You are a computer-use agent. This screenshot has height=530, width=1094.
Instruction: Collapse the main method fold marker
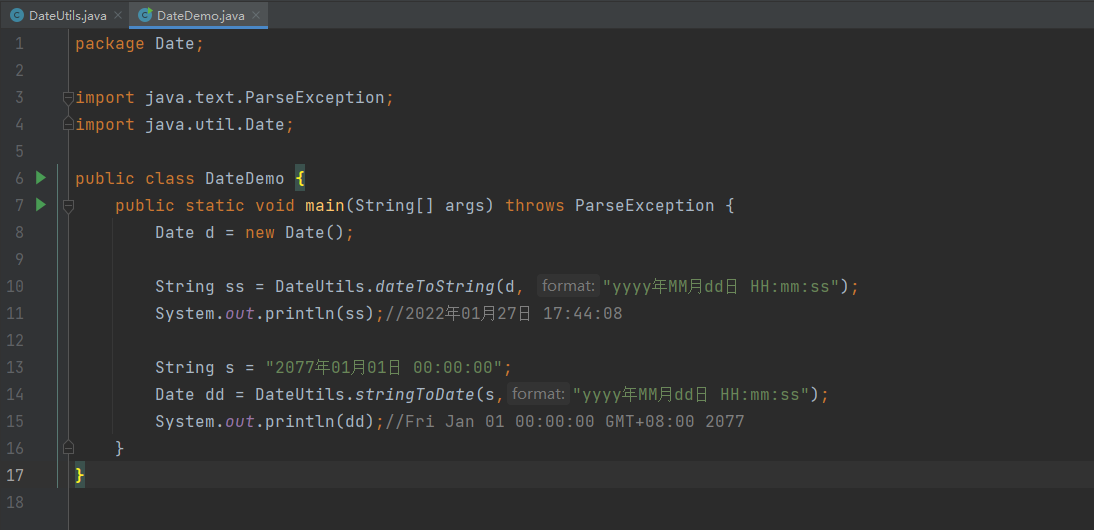coord(68,206)
